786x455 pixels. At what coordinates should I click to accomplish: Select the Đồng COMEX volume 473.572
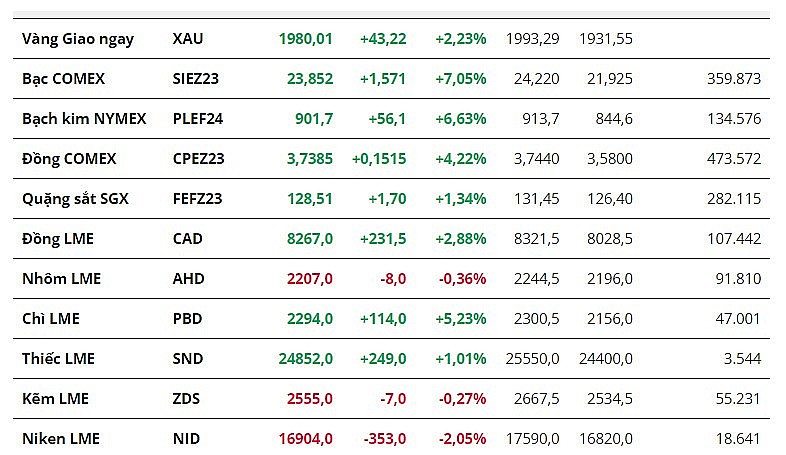tap(732, 159)
